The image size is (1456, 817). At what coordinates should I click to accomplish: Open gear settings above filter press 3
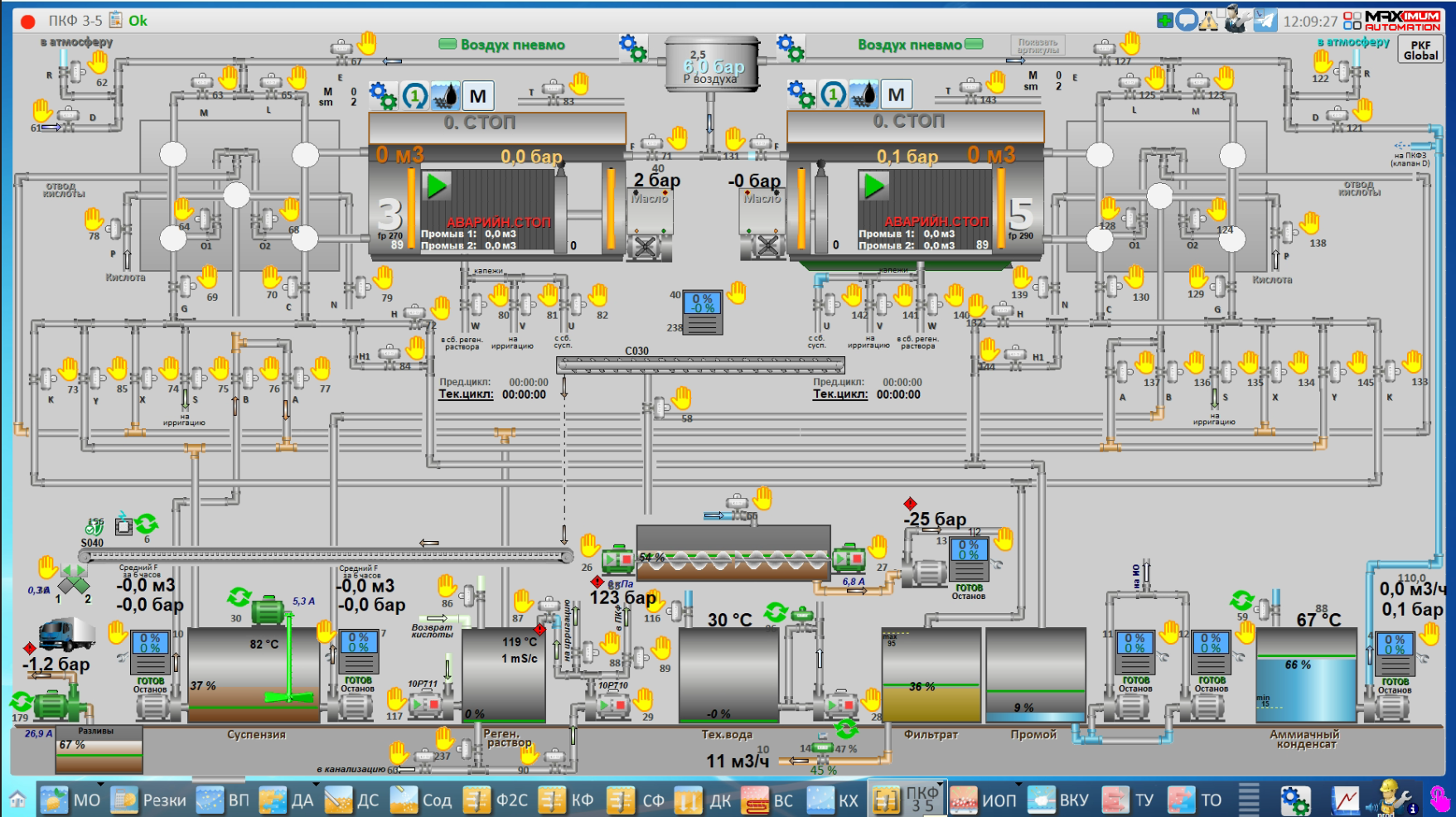(382, 95)
